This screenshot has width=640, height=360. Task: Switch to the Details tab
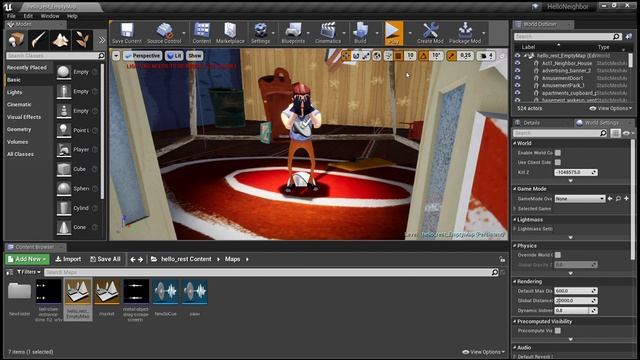tap(531, 123)
